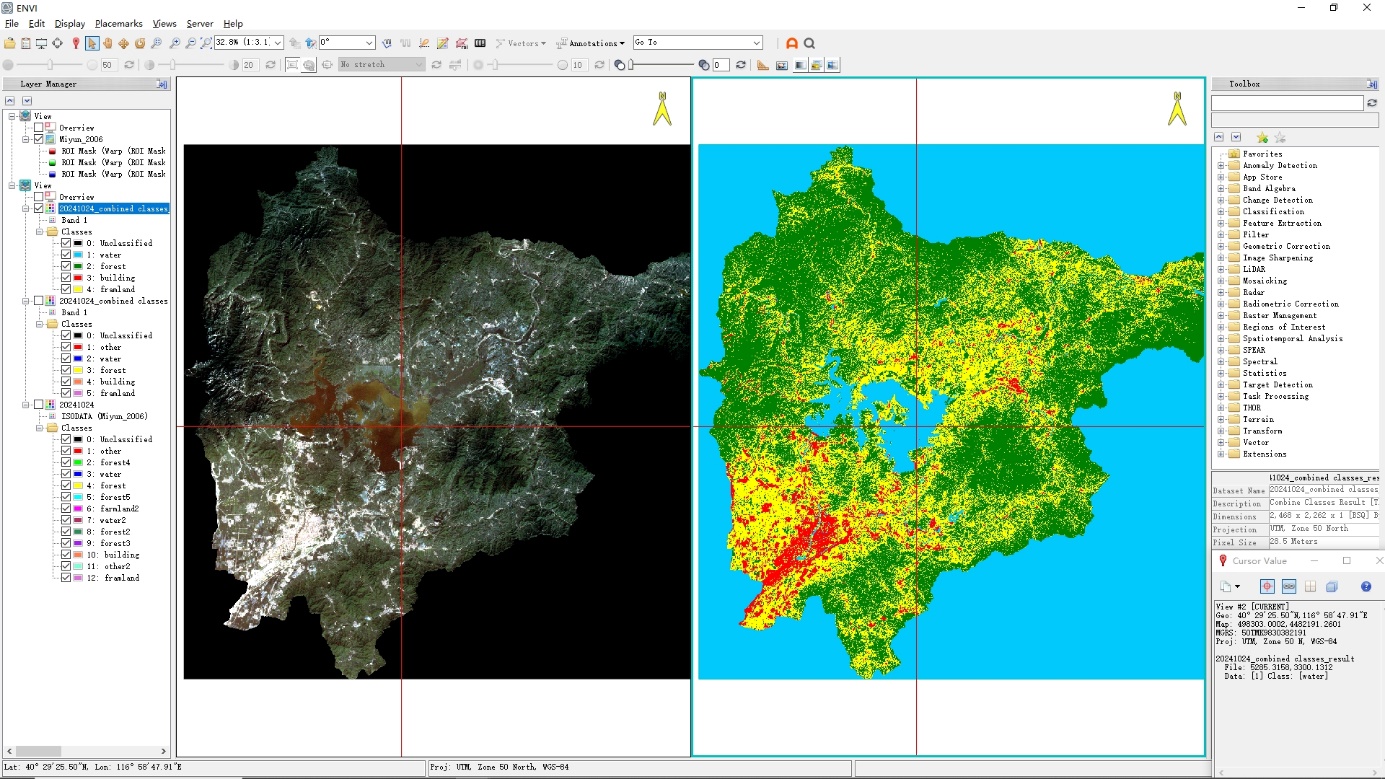Screen dimensions: 1385x779
Task: Open the Display menu
Action: pyautogui.click(x=70, y=23)
